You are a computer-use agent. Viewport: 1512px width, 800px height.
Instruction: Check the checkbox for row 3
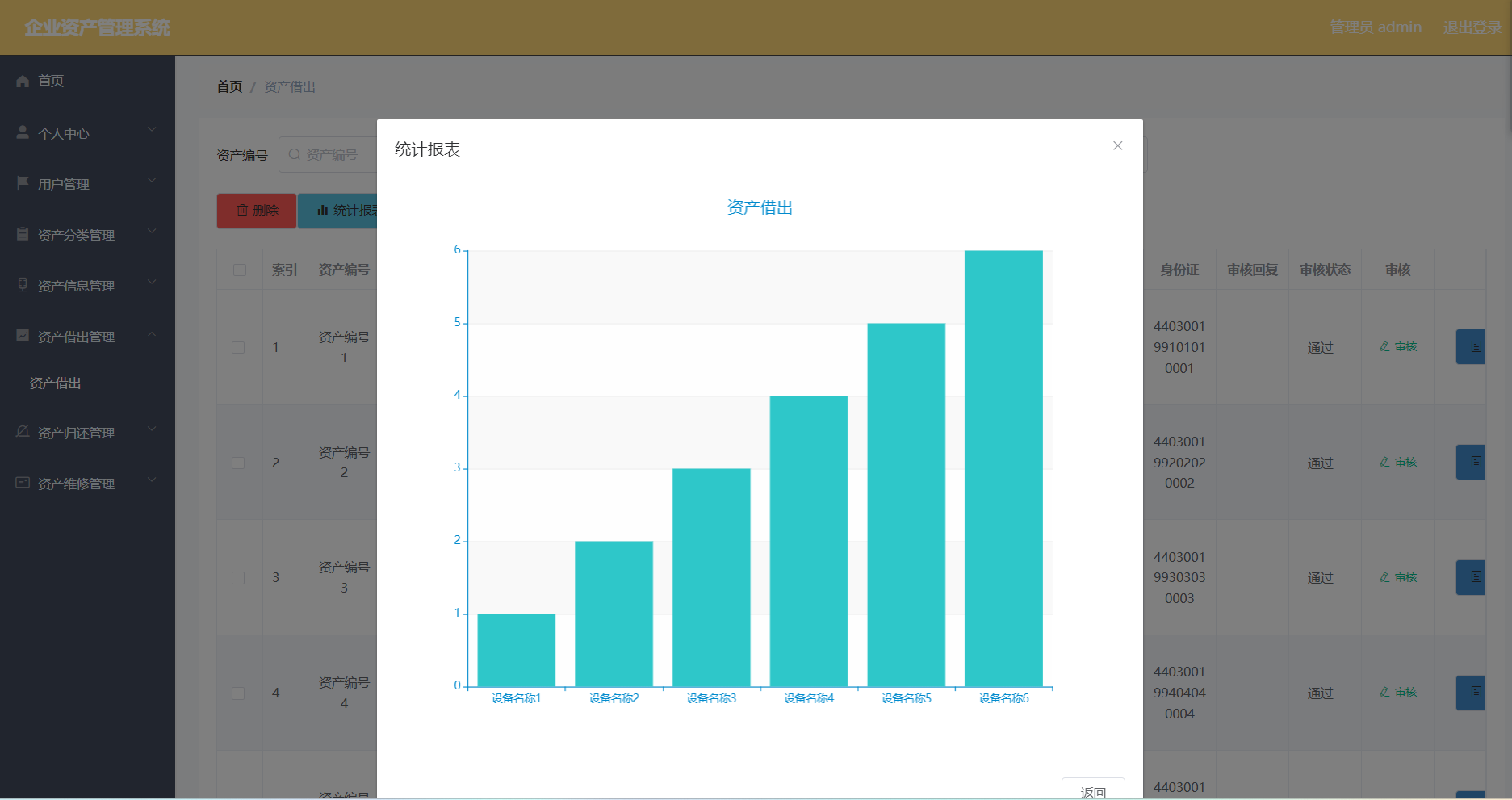coord(238,578)
